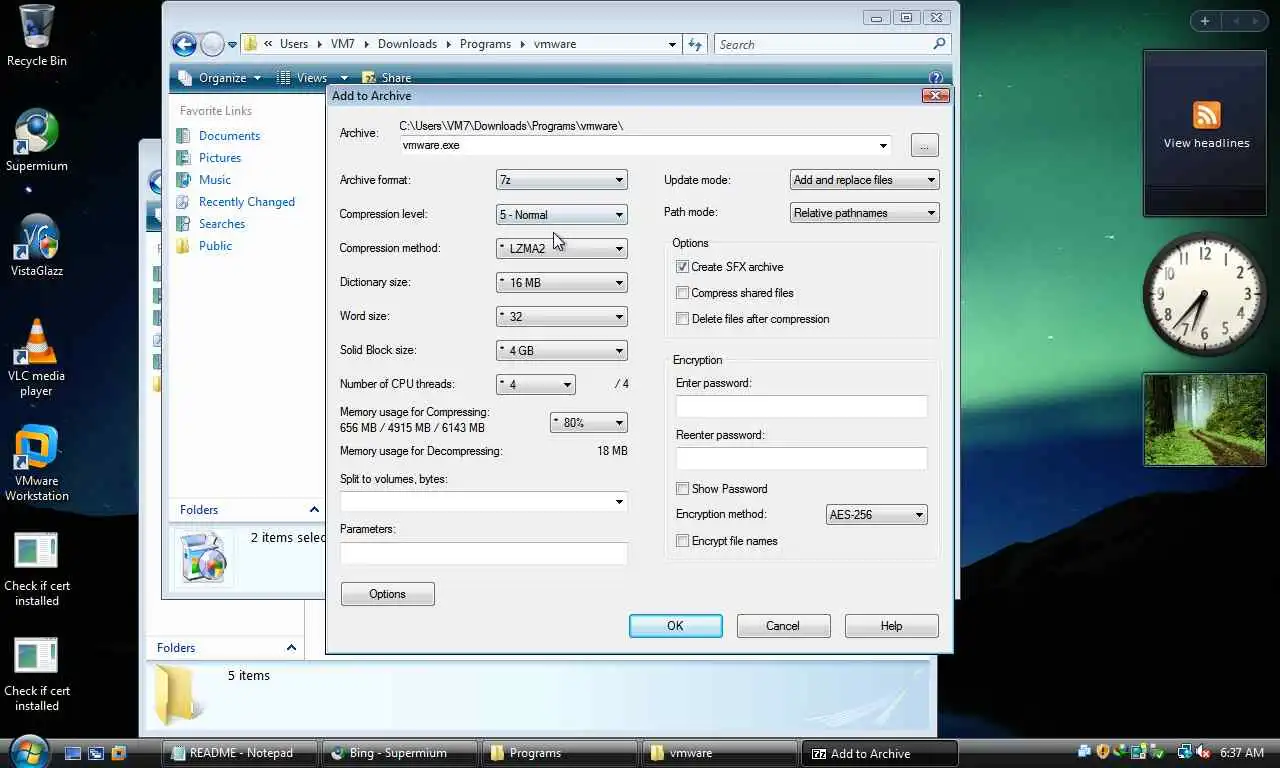Open VistaGlazz desktop shortcut

pyautogui.click(x=37, y=246)
